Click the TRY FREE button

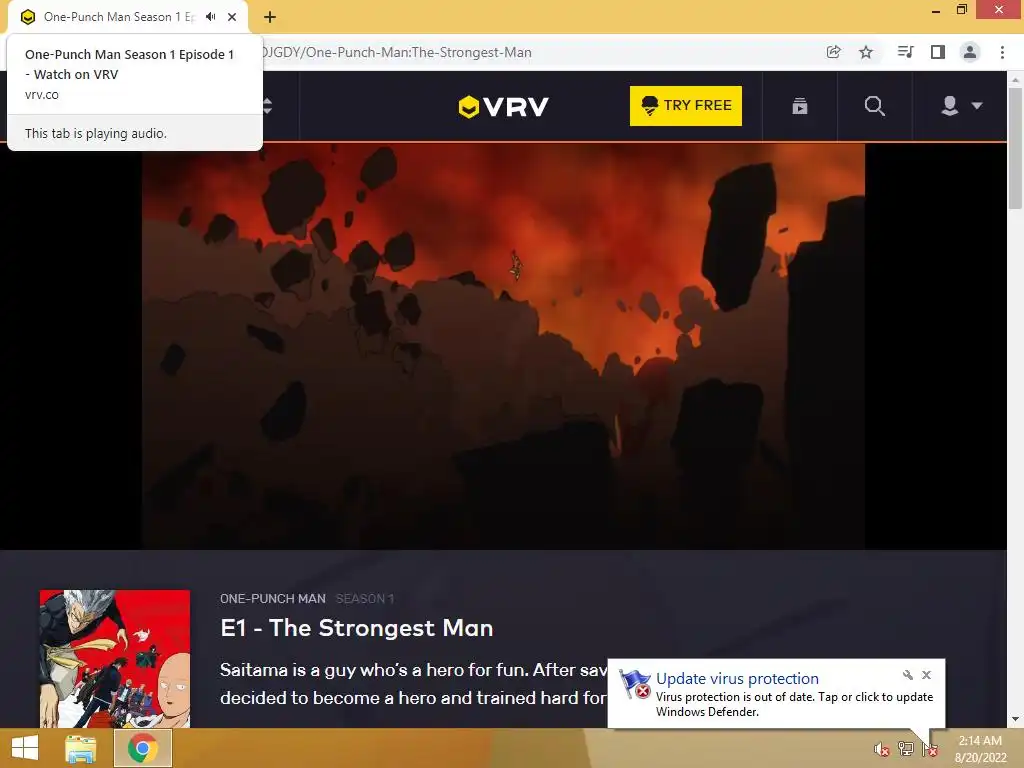click(x=686, y=106)
